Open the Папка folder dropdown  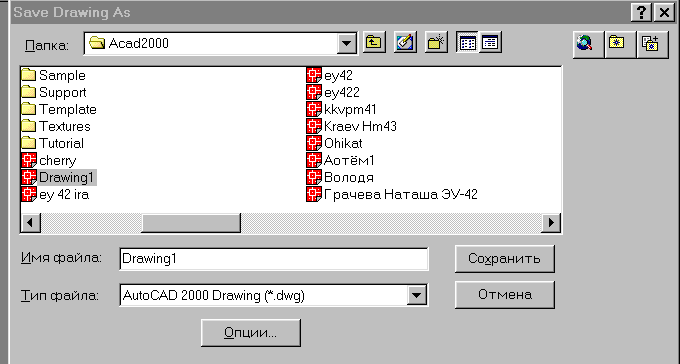pyautogui.click(x=347, y=43)
